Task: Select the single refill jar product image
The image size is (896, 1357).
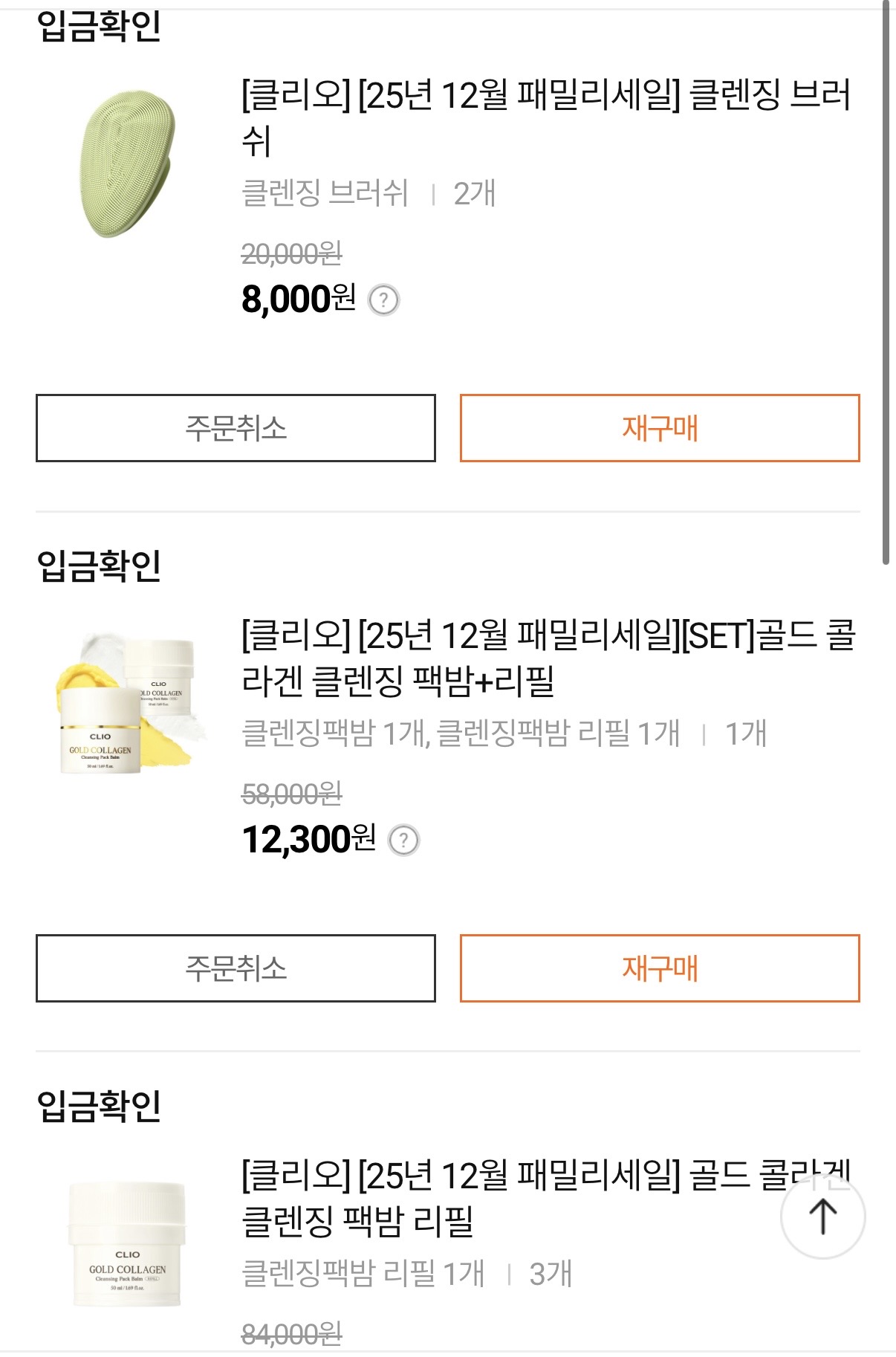Action: click(x=128, y=1244)
